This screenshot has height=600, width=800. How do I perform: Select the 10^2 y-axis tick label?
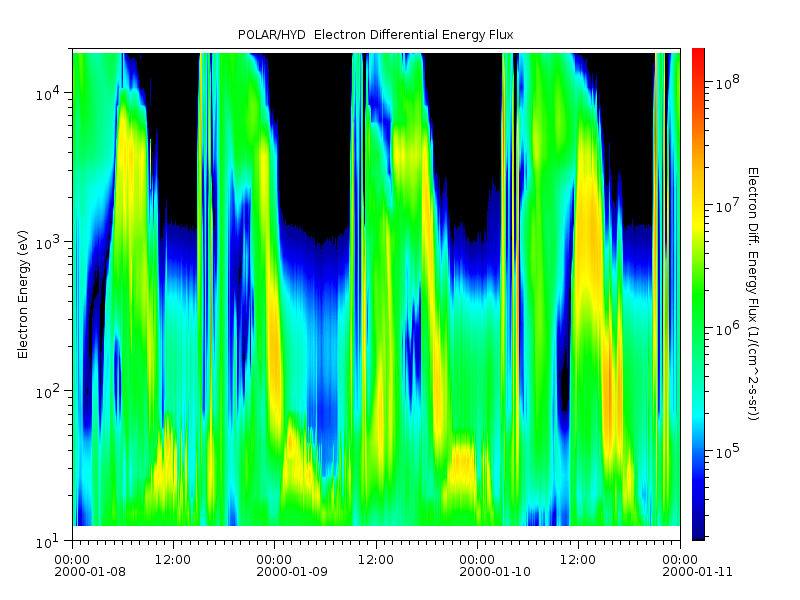50,391
